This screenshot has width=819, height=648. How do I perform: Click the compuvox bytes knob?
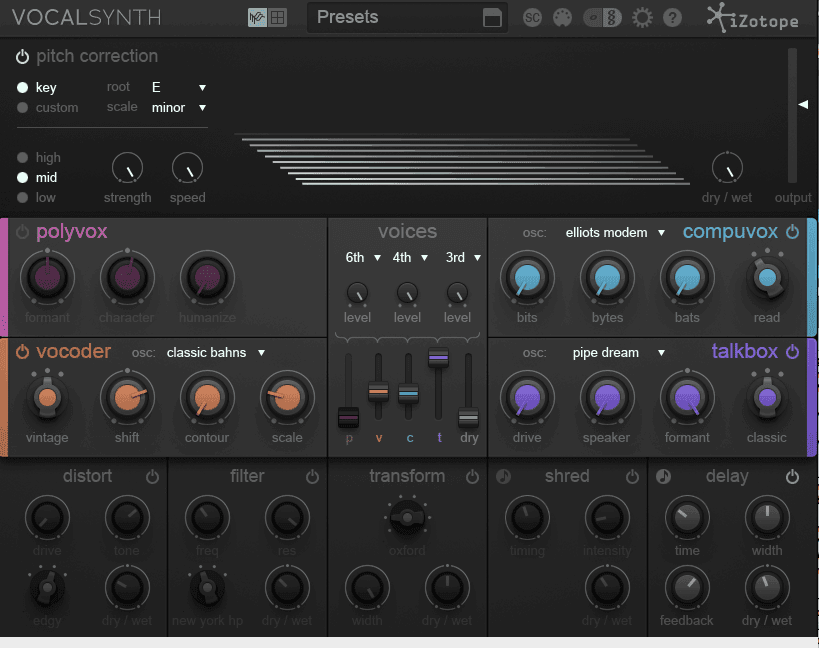607,277
